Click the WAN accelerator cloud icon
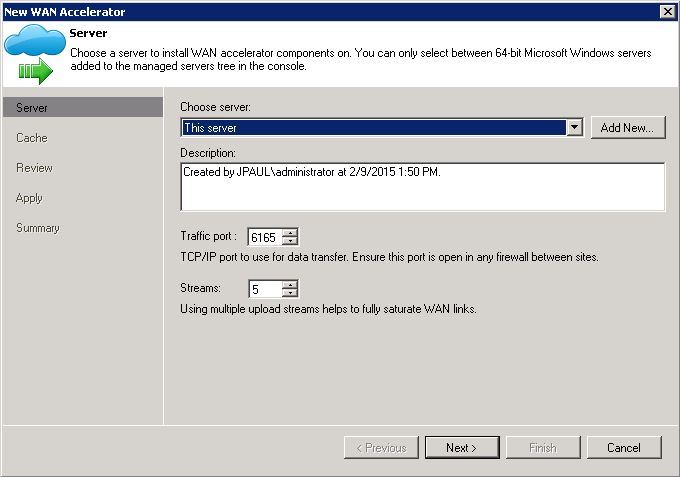 [x=34, y=54]
